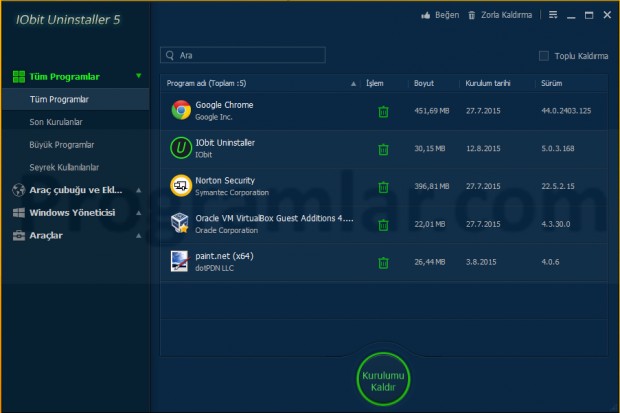The height and width of the screenshot is (413, 620).
Task: Click the paint.net program icon
Action: tap(179, 261)
